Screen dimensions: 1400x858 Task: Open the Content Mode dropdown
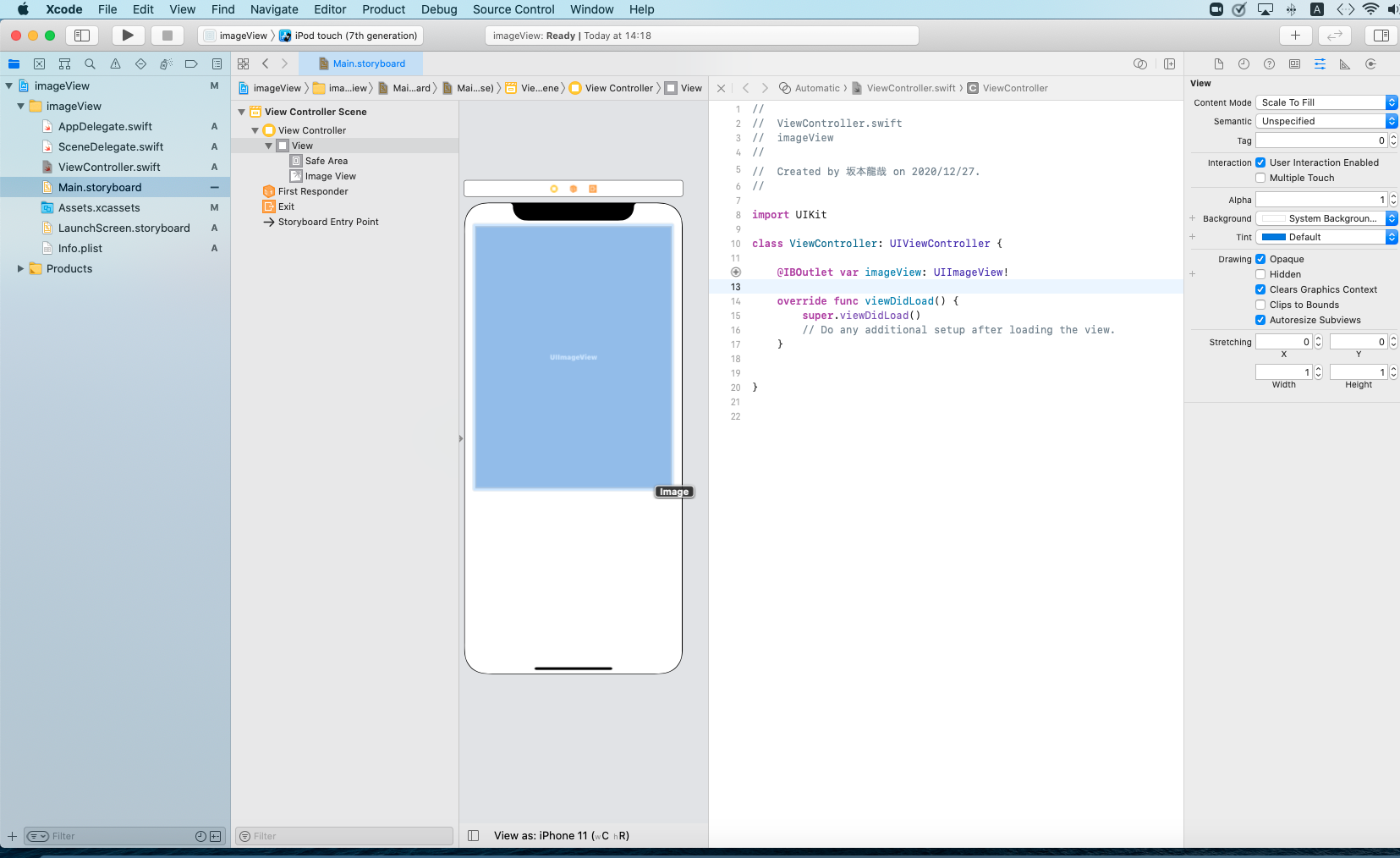pos(1326,102)
